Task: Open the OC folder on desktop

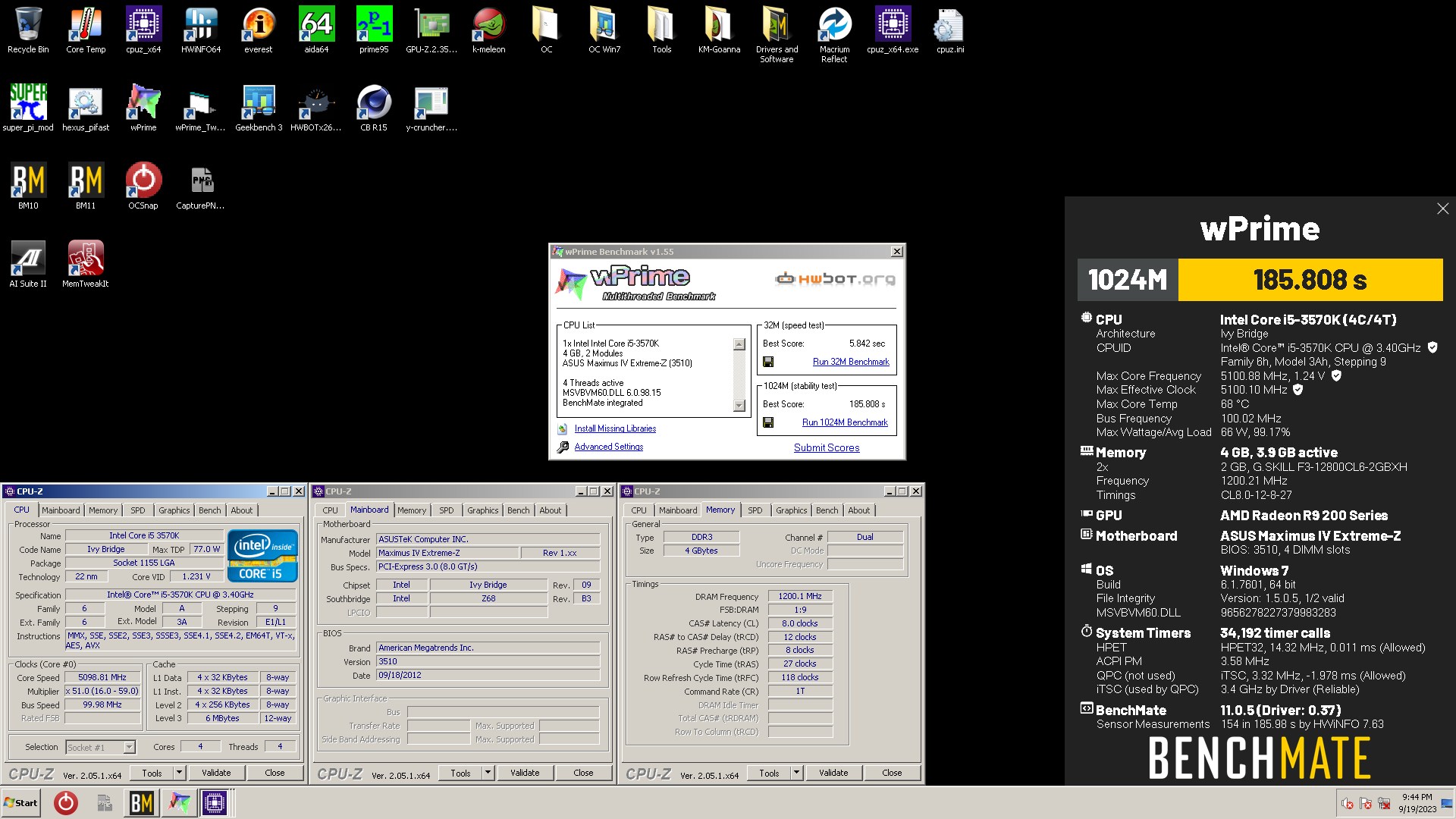Action: [546, 30]
